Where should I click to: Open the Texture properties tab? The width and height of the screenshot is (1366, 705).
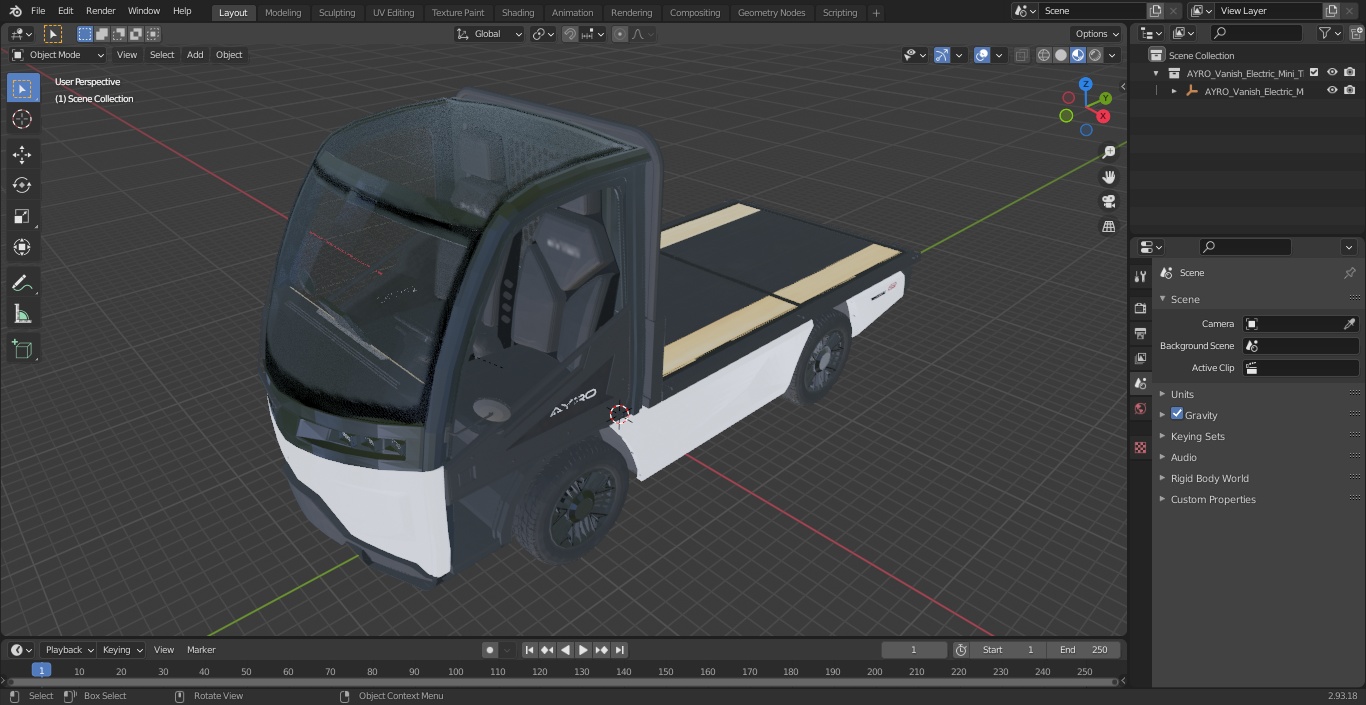pos(1140,447)
